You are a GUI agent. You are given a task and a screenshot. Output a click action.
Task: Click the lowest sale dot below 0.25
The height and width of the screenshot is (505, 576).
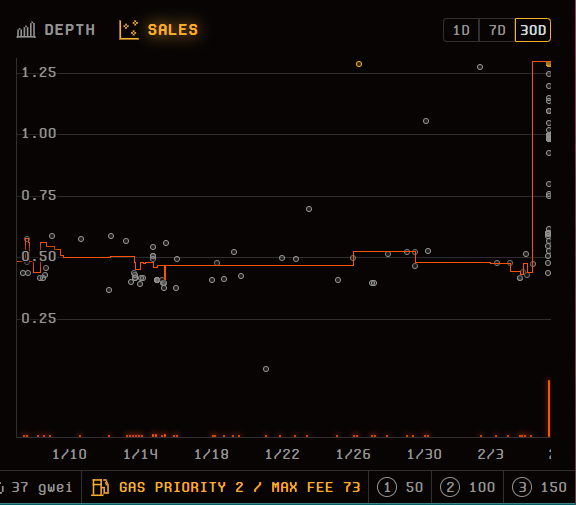[266, 369]
